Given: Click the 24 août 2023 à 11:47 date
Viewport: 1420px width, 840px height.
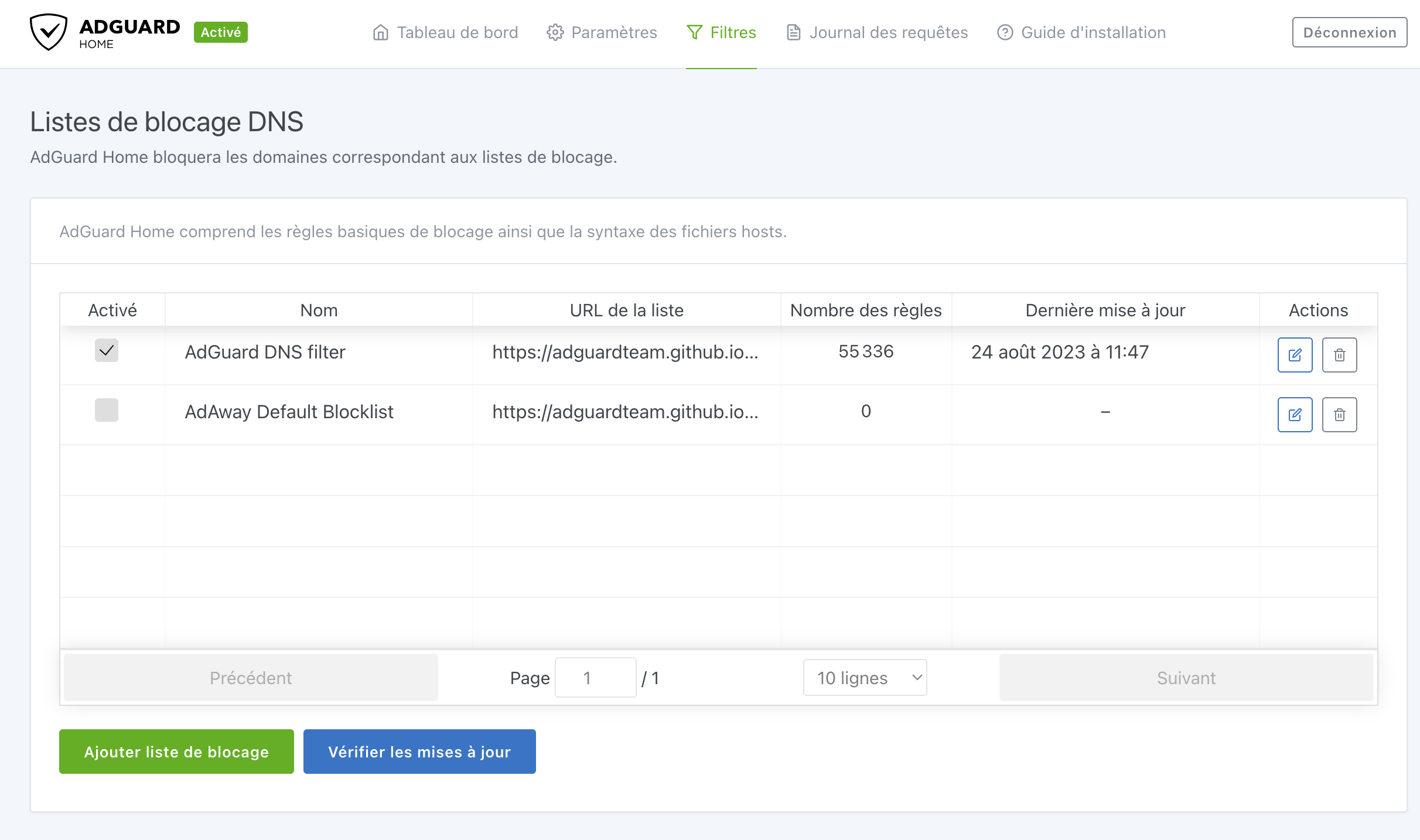Looking at the screenshot, I should click(1060, 352).
